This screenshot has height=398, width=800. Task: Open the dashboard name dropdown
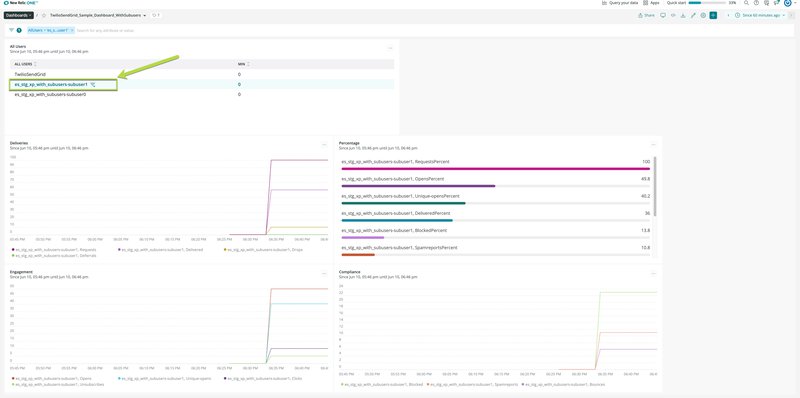pos(145,15)
